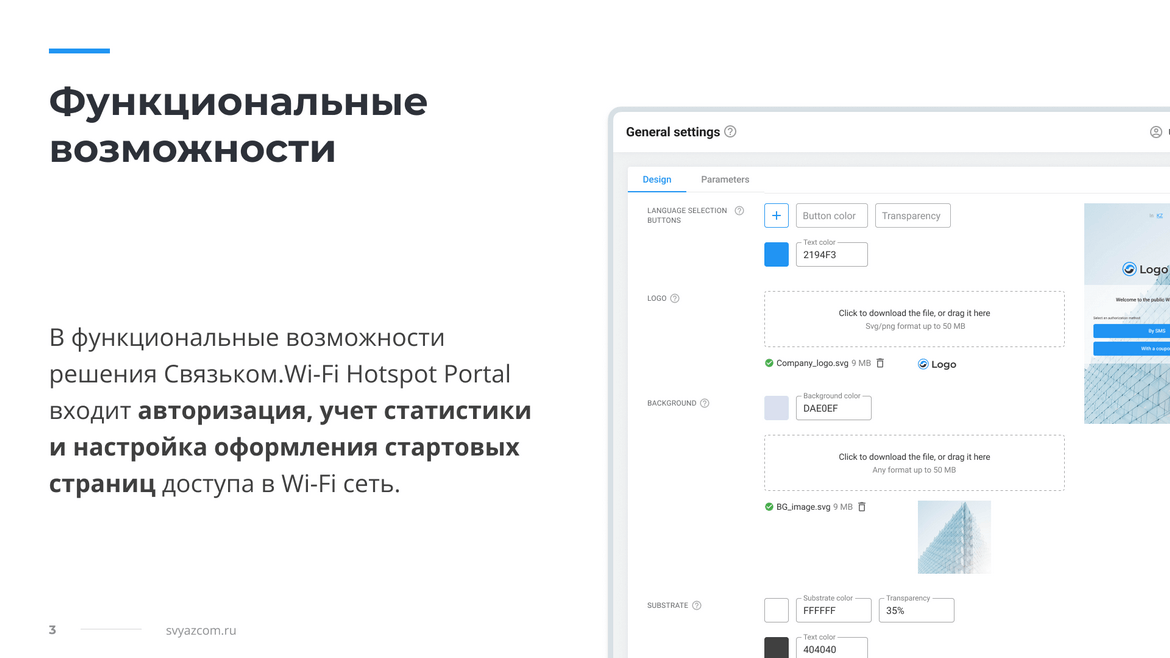The image size is (1170, 658).
Task: Edit the Background color DAE0EF field
Action: (833, 408)
